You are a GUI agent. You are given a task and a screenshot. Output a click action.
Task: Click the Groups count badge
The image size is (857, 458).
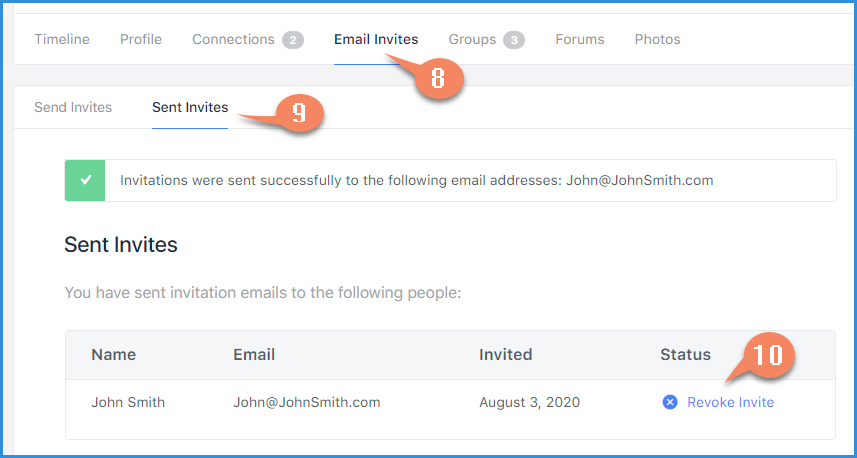point(514,40)
